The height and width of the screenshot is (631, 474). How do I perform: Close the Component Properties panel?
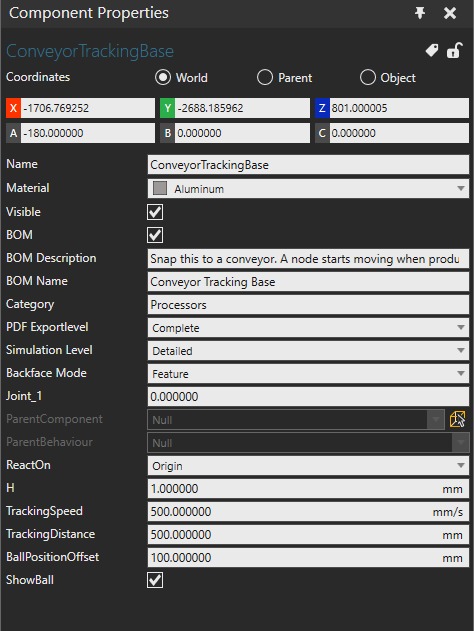tap(450, 13)
